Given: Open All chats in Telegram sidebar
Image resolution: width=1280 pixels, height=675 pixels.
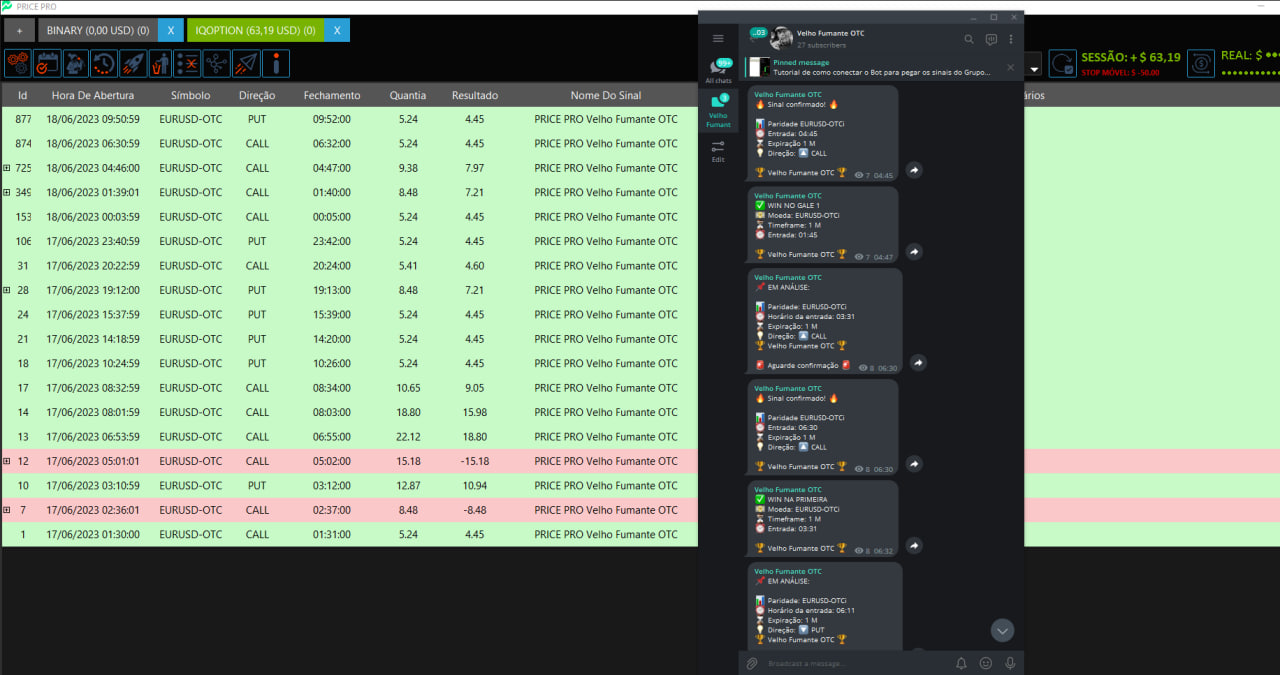Looking at the screenshot, I should pos(718,71).
